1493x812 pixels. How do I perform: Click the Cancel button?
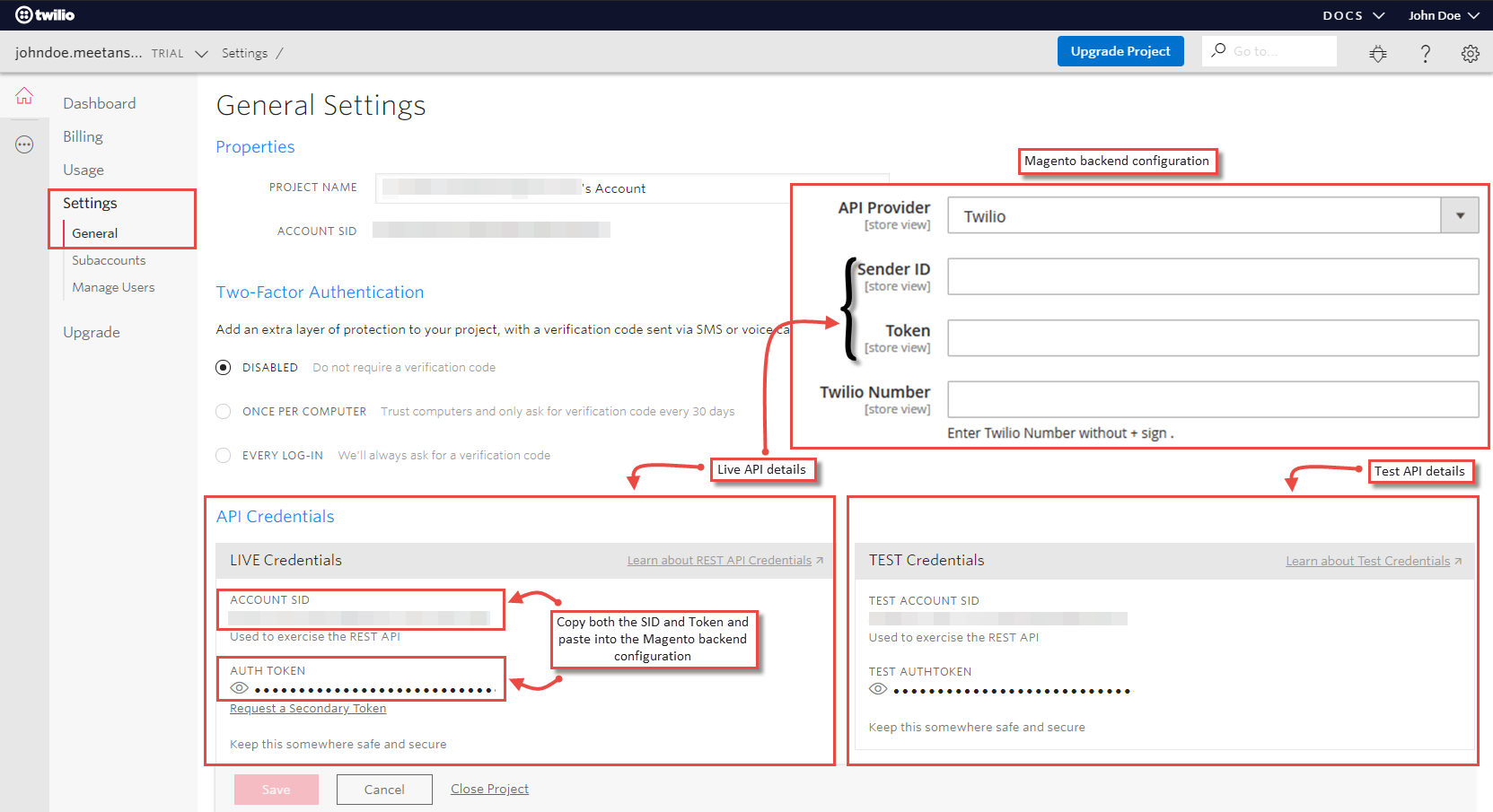click(x=384, y=790)
